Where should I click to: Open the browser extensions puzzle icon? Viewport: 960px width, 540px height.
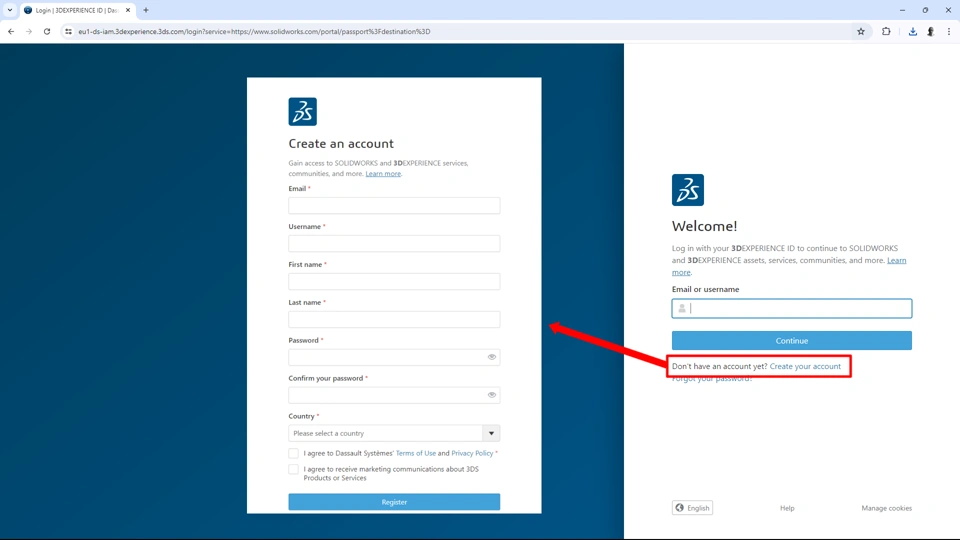coord(886,31)
